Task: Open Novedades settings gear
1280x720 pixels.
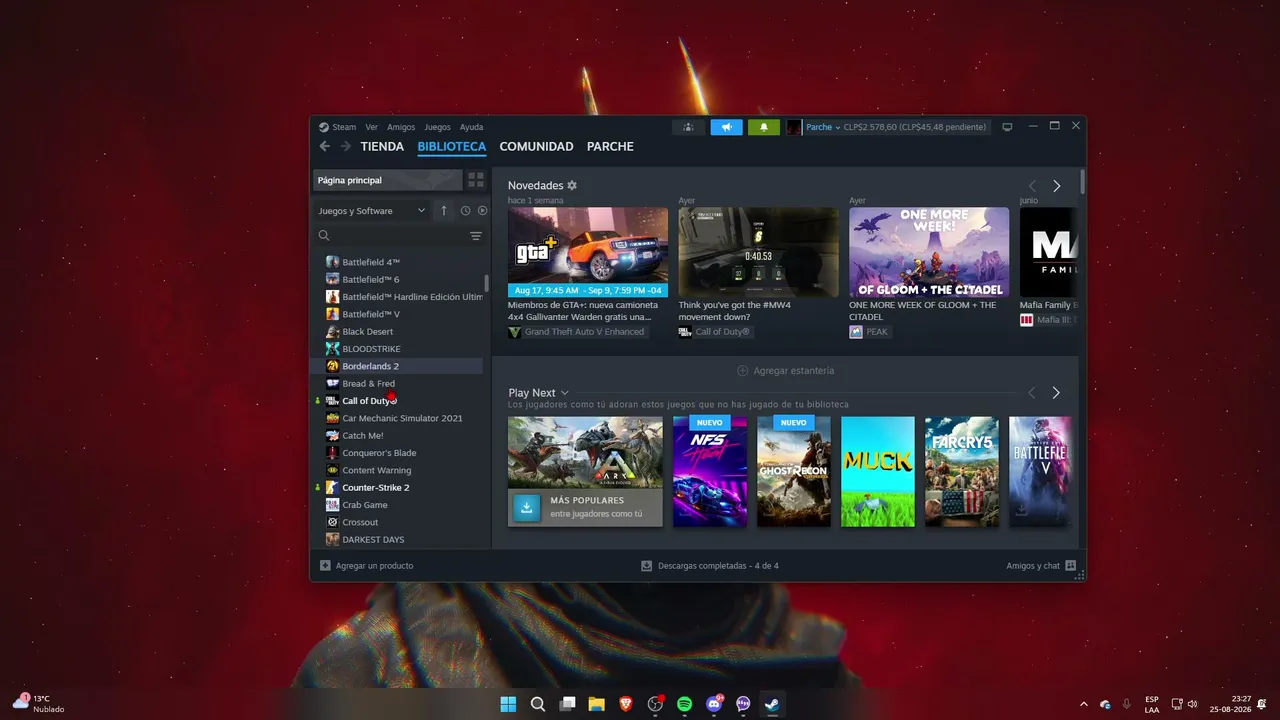Action: point(572,185)
